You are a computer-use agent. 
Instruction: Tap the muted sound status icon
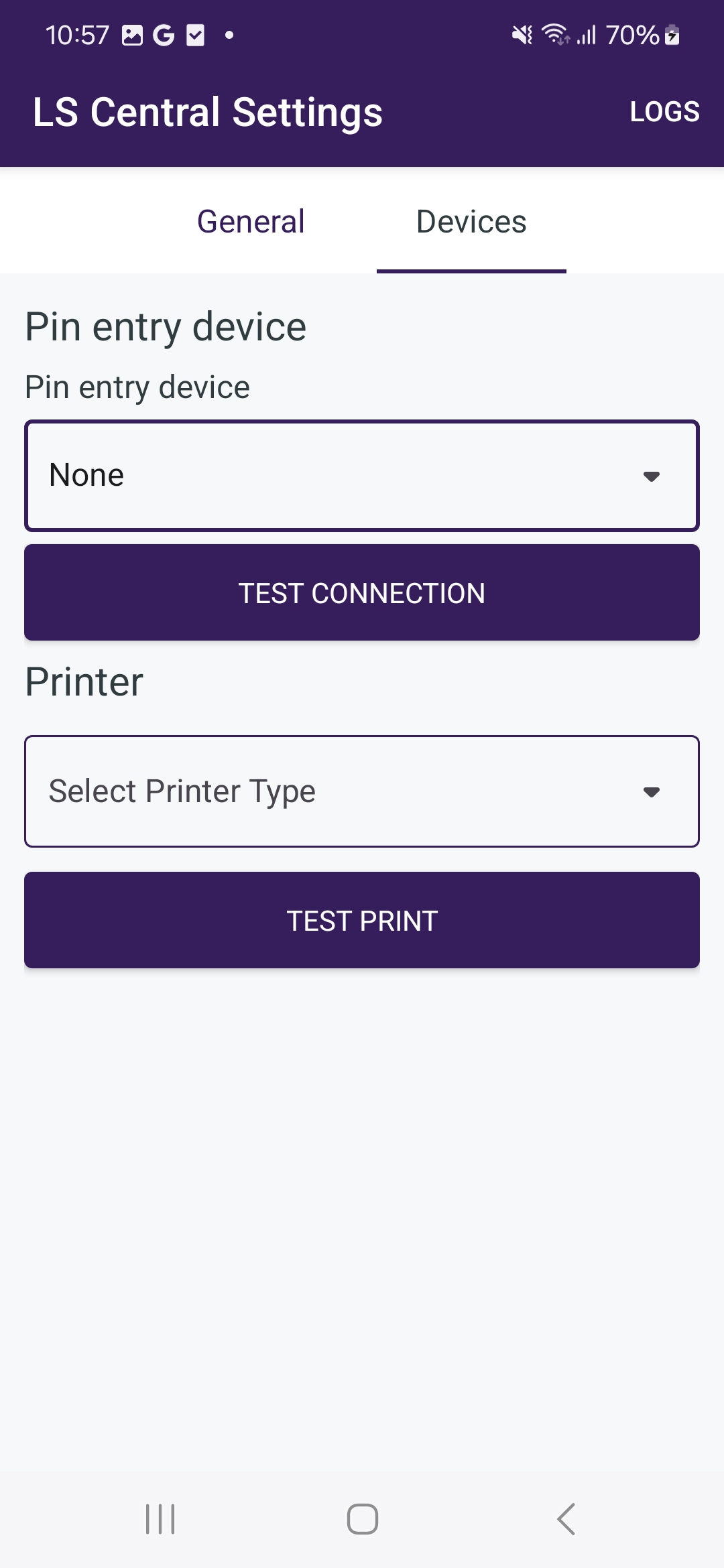522,35
